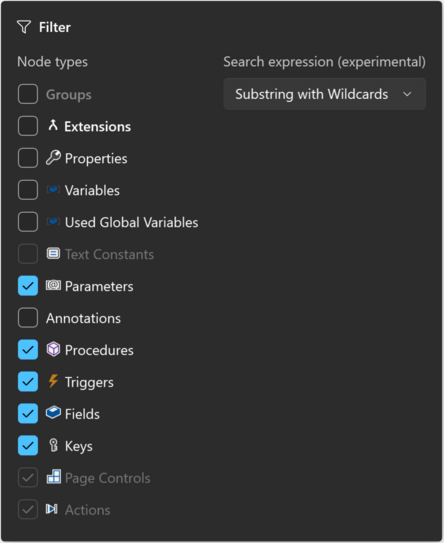
Task: Click the Variables label
Action: click(x=92, y=190)
